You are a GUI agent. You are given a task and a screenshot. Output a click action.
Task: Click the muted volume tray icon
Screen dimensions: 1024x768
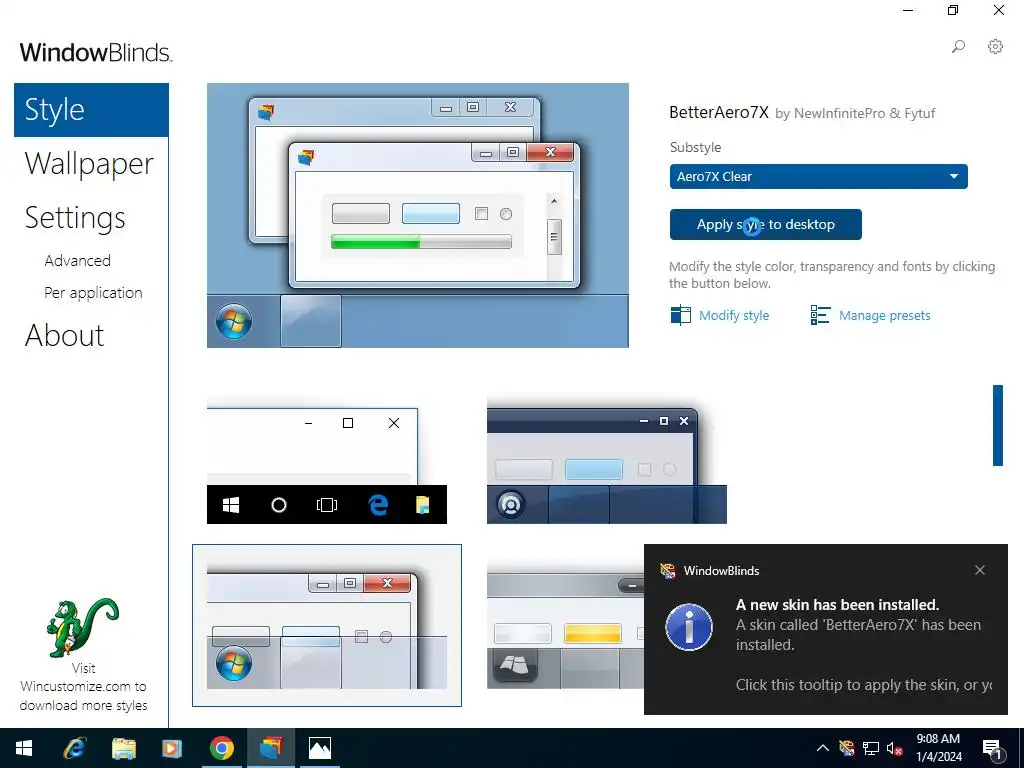pos(895,748)
